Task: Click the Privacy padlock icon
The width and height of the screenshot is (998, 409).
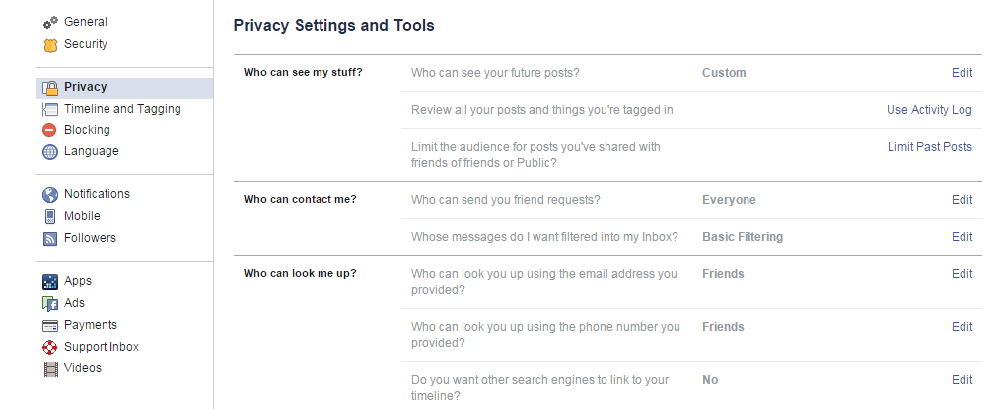Action: point(50,88)
